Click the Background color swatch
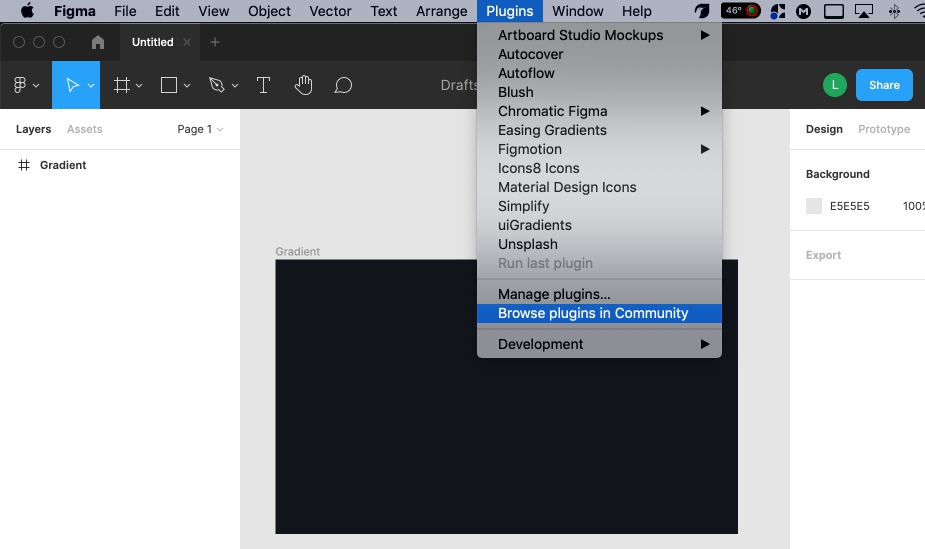925x549 pixels. pyautogui.click(x=814, y=206)
